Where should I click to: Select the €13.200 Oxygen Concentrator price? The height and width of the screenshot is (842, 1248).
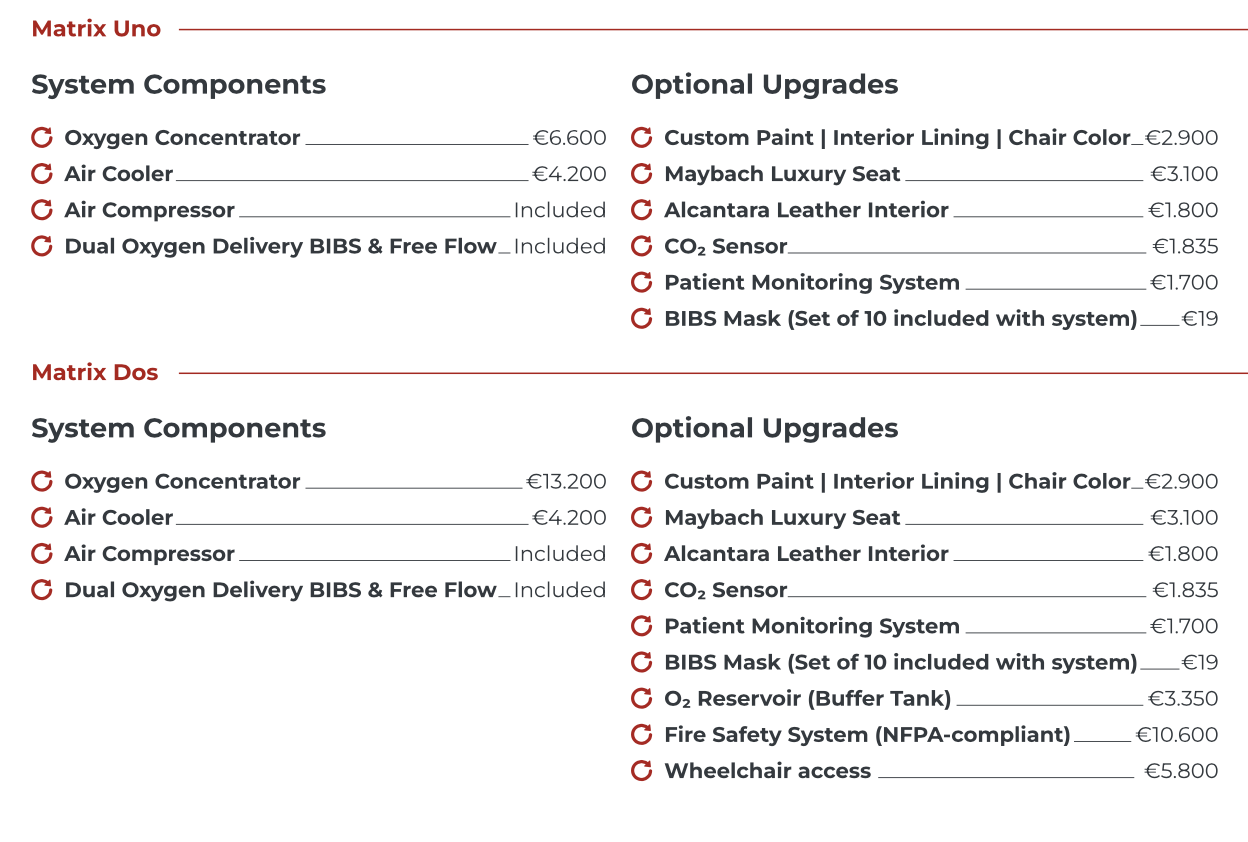(567, 482)
